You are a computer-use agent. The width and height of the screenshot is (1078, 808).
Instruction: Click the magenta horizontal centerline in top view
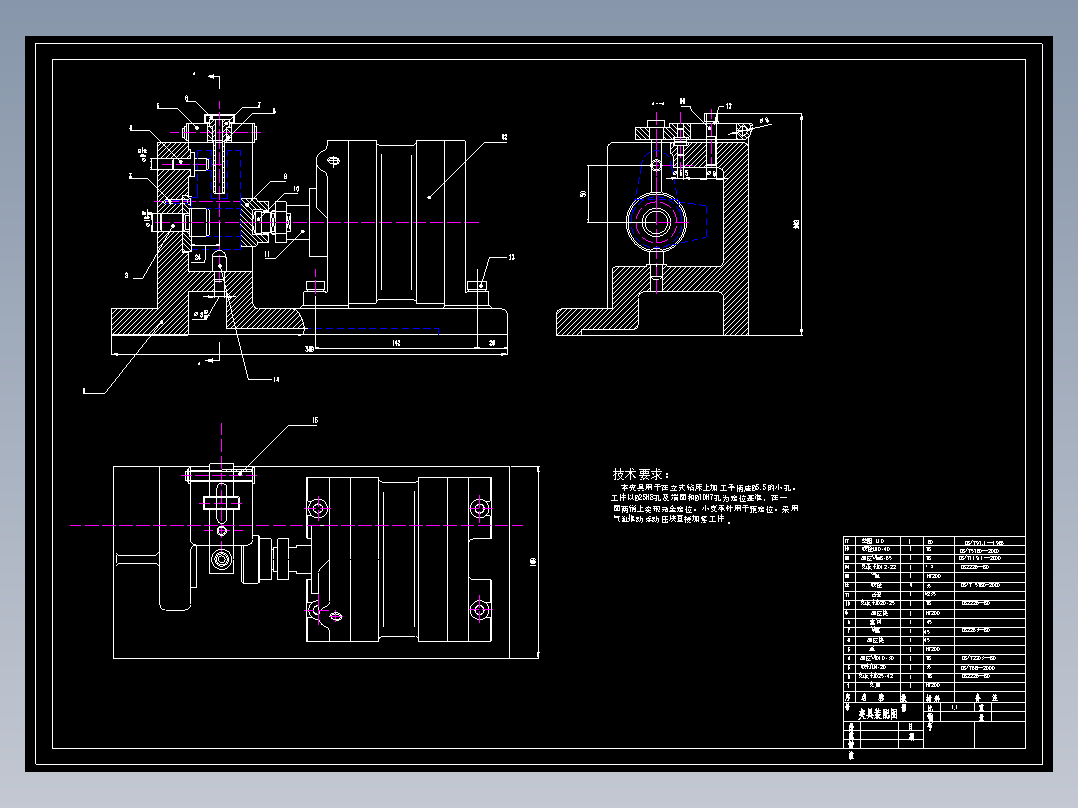[x=297, y=525]
